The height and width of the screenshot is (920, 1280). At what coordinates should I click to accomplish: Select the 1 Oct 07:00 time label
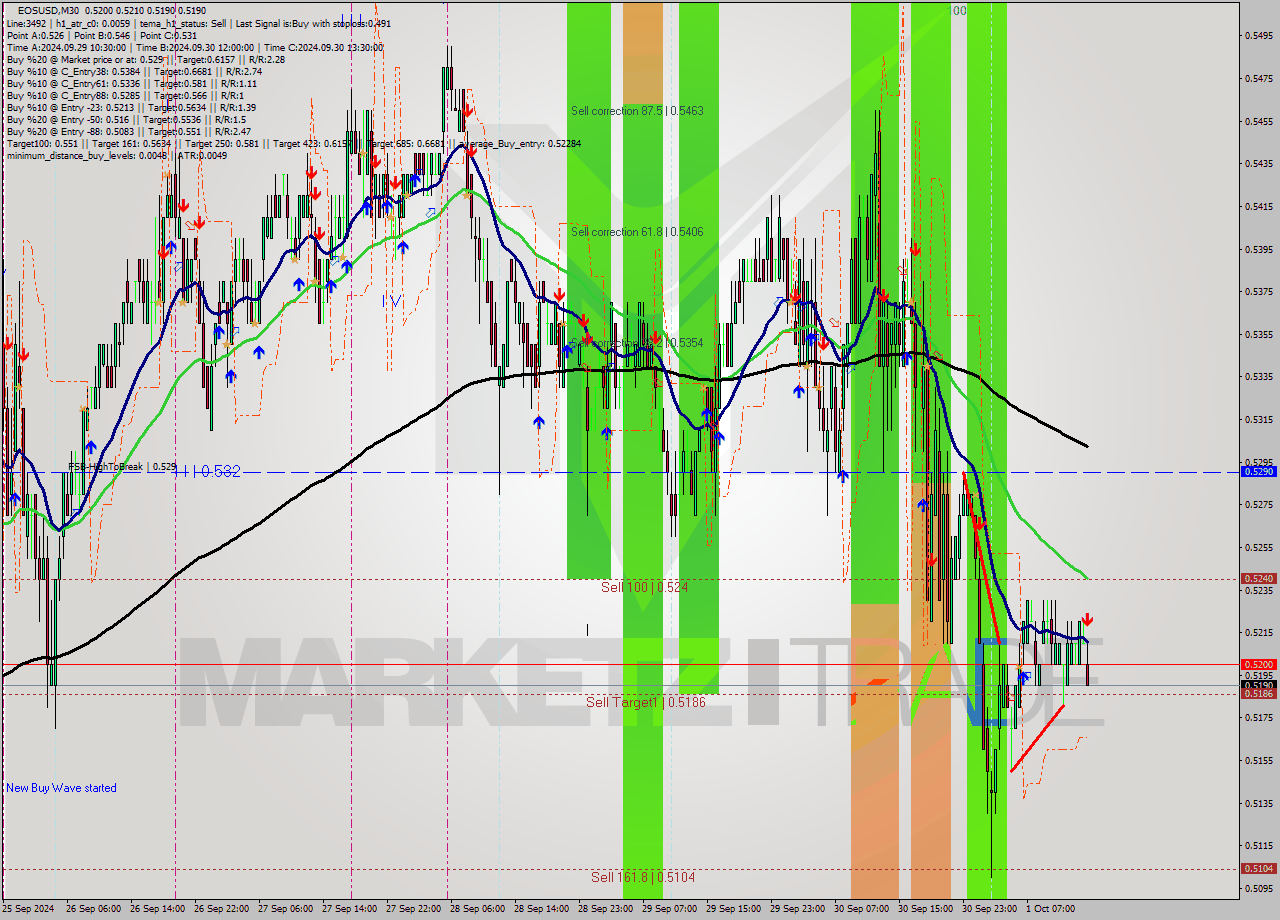(x=1048, y=909)
